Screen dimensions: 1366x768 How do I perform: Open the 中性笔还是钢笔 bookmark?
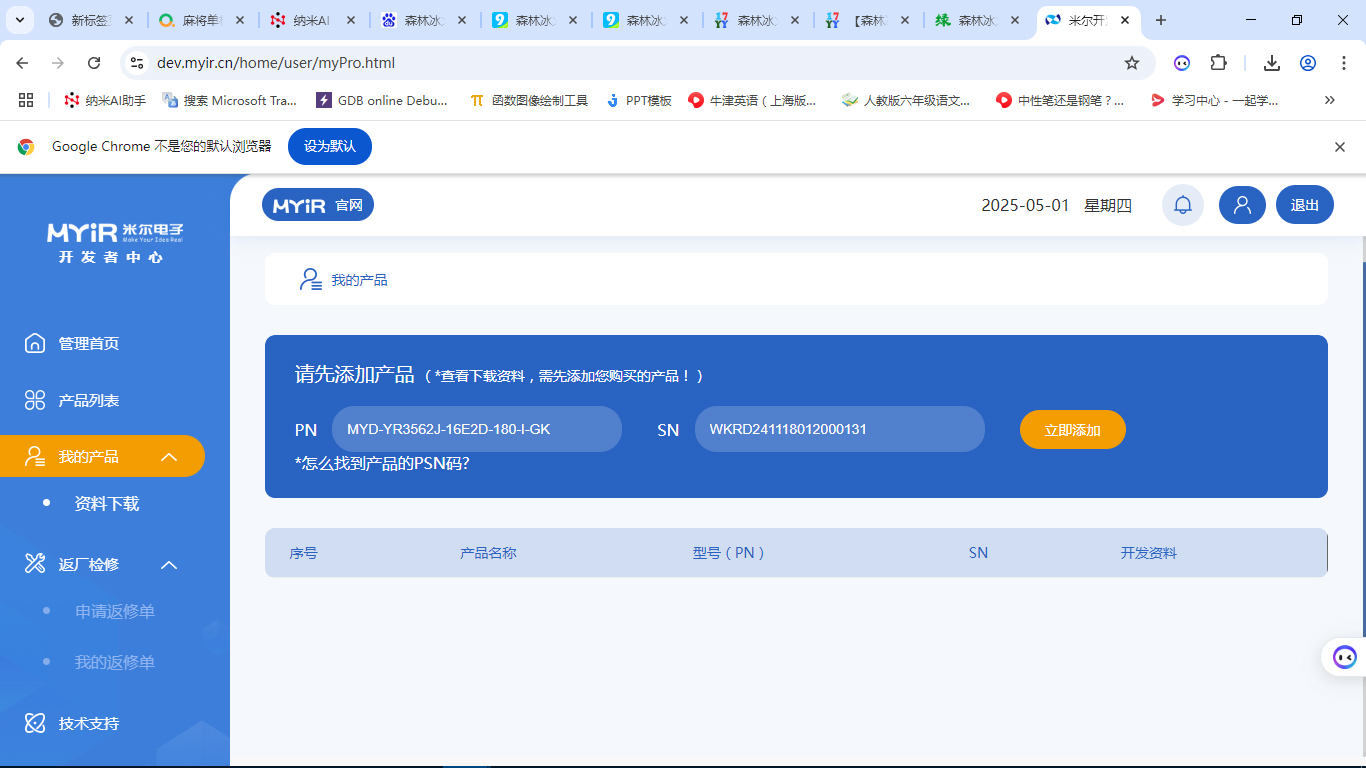pyautogui.click(x=1060, y=100)
